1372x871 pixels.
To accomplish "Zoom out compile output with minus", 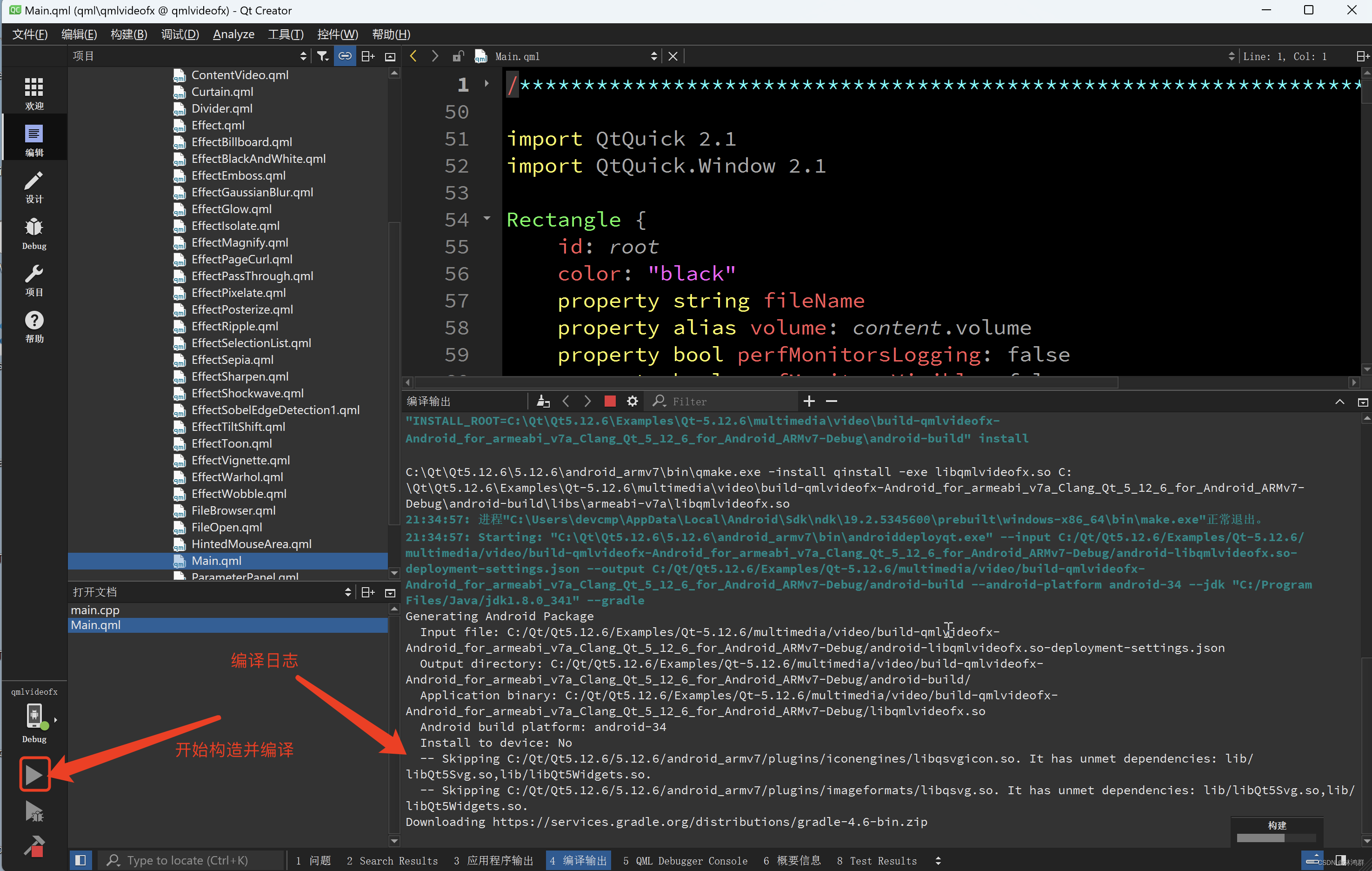I will 831,401.
